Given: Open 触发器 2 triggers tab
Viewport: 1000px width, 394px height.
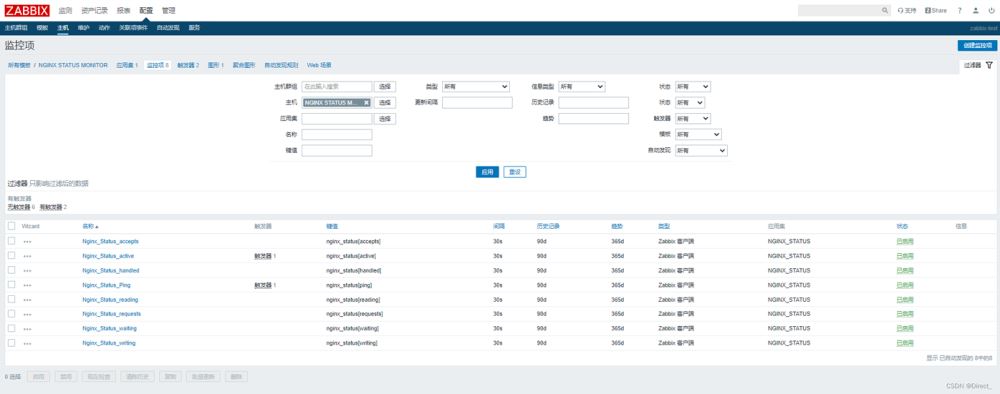Looking at the screenshot, I should [x=188, y=65].
